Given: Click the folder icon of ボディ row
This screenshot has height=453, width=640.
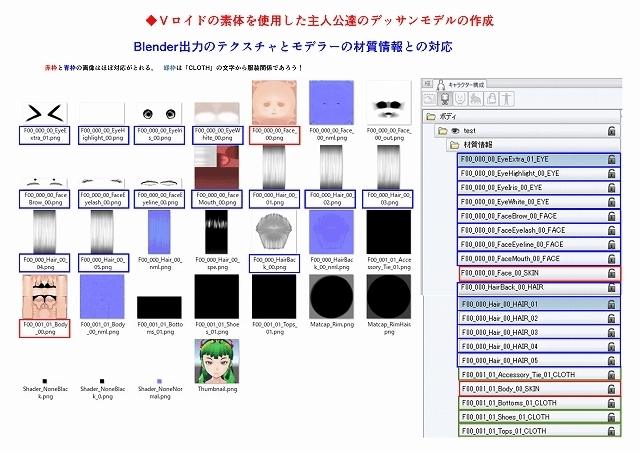Looking at the screenshot, I should tap(431, 117).
